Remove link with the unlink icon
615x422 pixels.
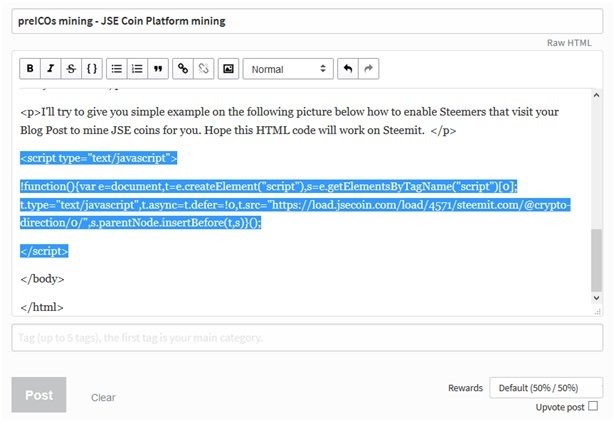click(204, 69)
